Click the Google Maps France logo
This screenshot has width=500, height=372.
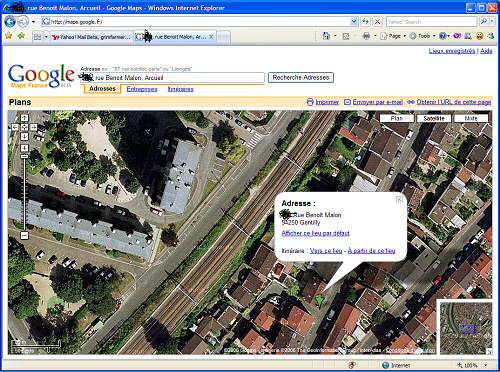[41, 76]
